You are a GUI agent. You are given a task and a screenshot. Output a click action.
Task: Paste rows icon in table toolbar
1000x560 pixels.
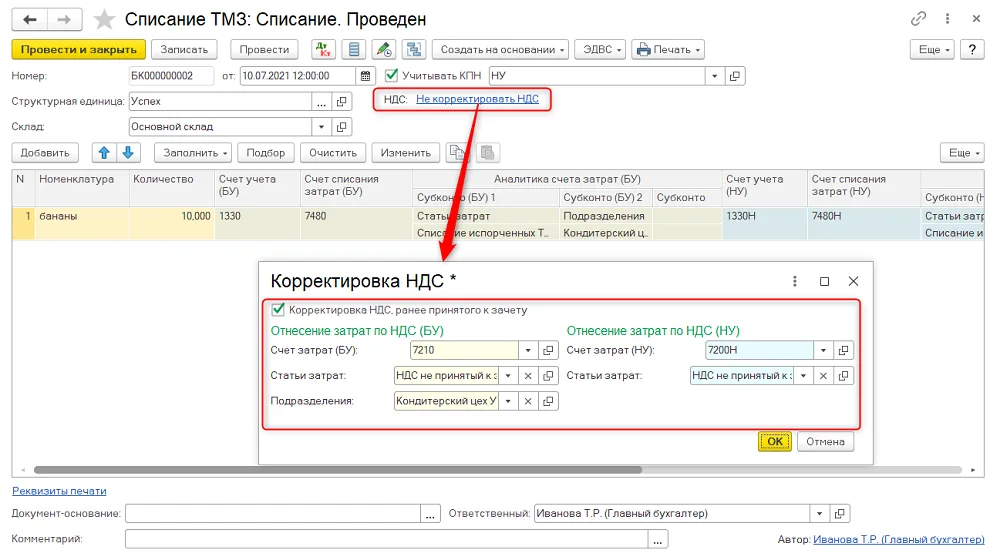[x=488, y=152]
